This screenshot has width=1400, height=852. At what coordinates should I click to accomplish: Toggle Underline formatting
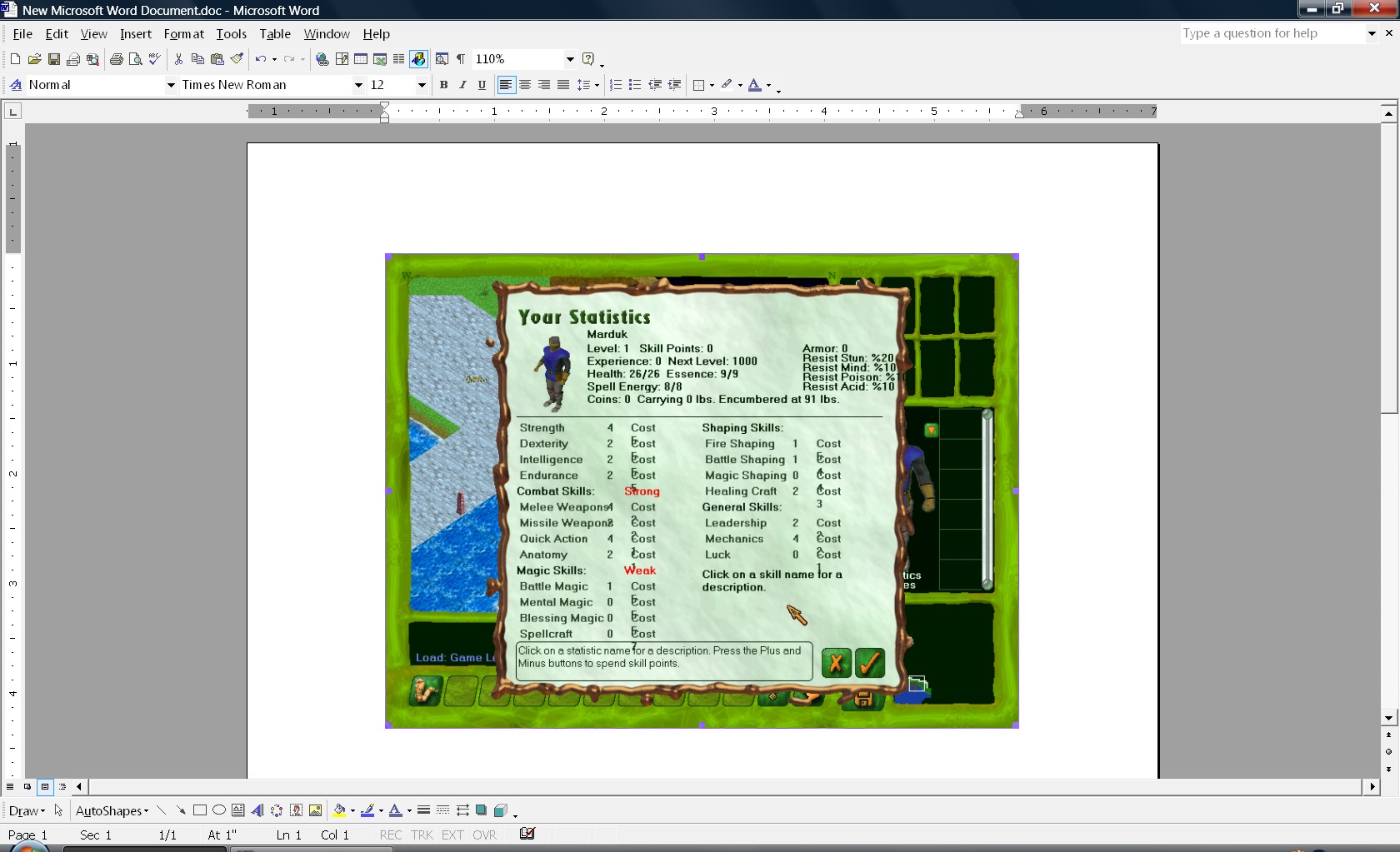tap(482, 85)
